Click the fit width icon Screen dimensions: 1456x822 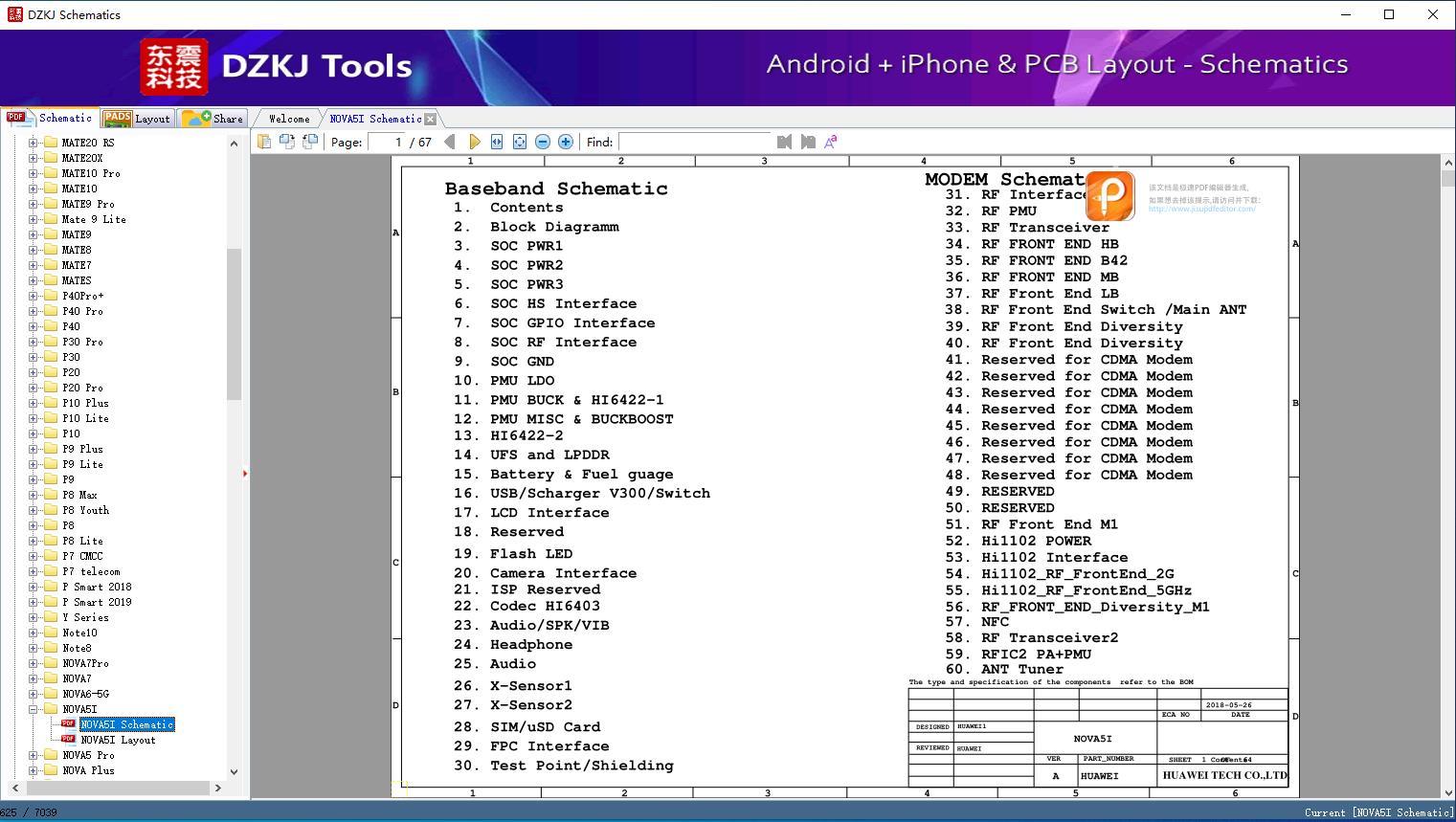(x=497, y=142)
